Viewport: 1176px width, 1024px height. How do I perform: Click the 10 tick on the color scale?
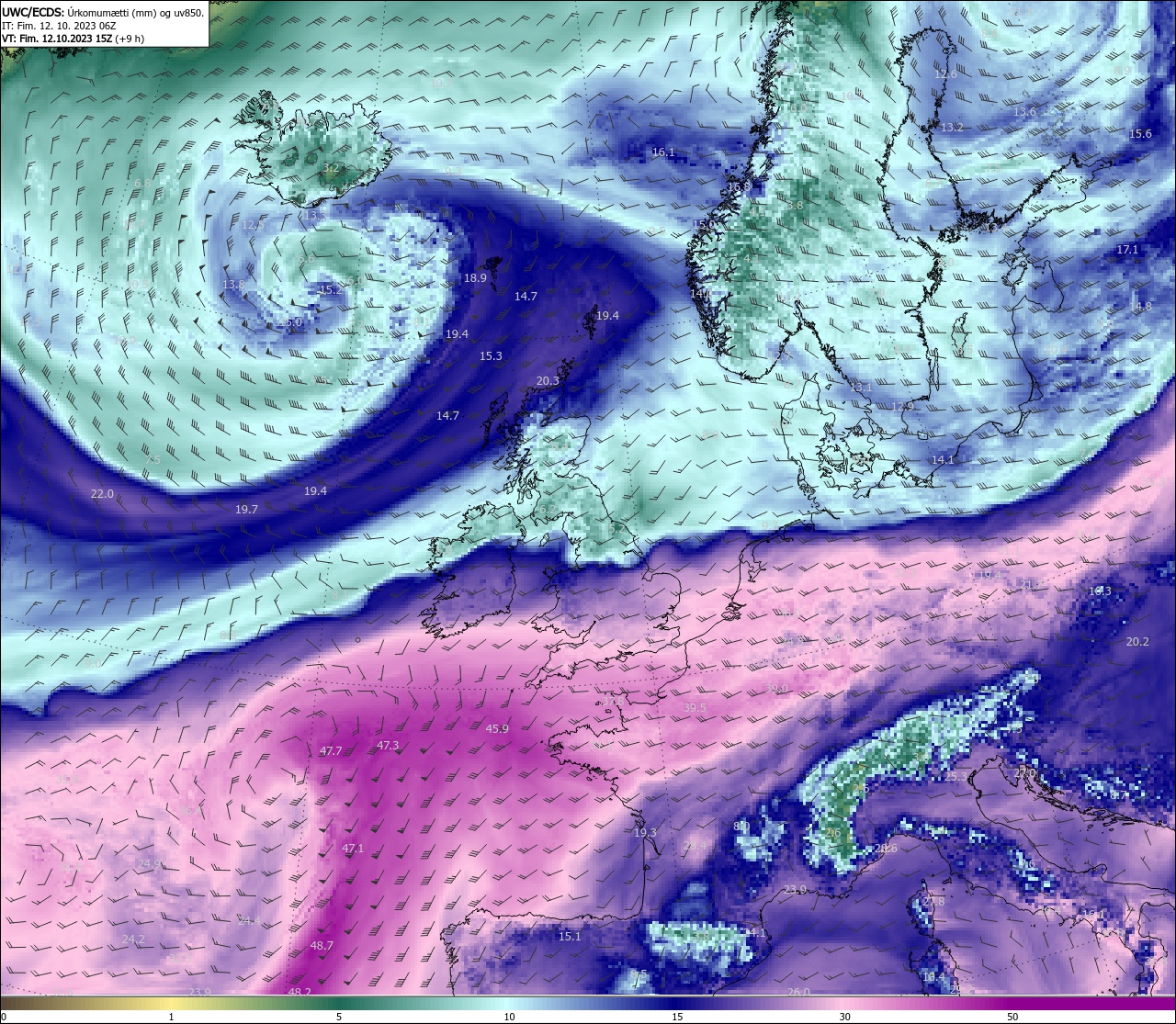click(508, 1017)
